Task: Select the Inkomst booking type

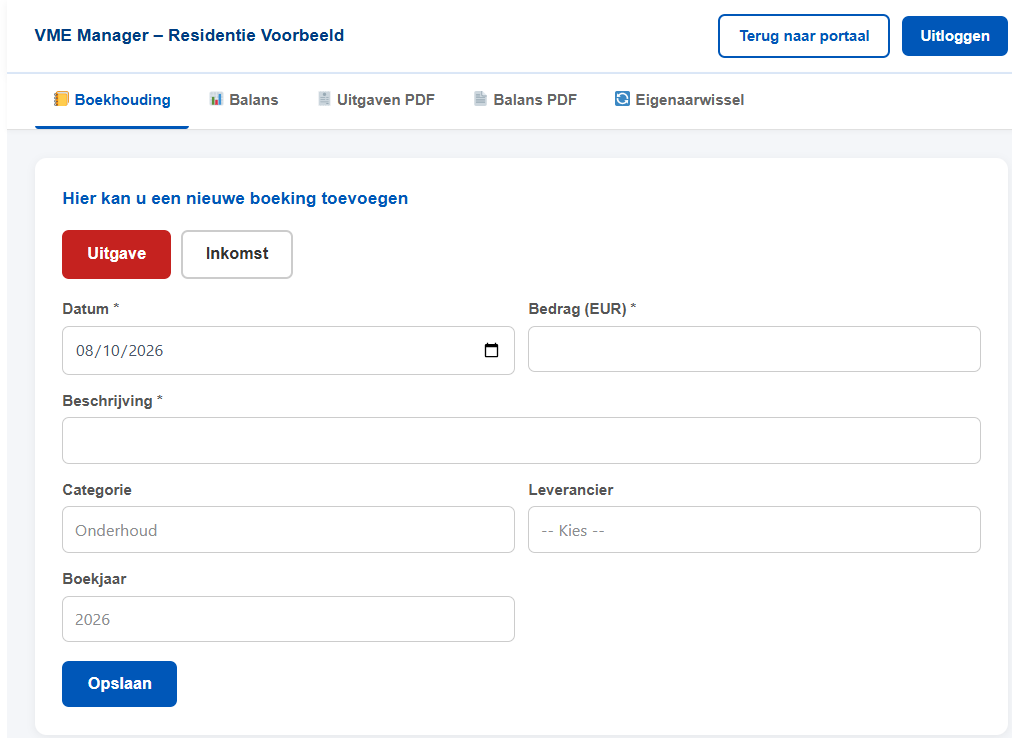Action: click(237, 254)
